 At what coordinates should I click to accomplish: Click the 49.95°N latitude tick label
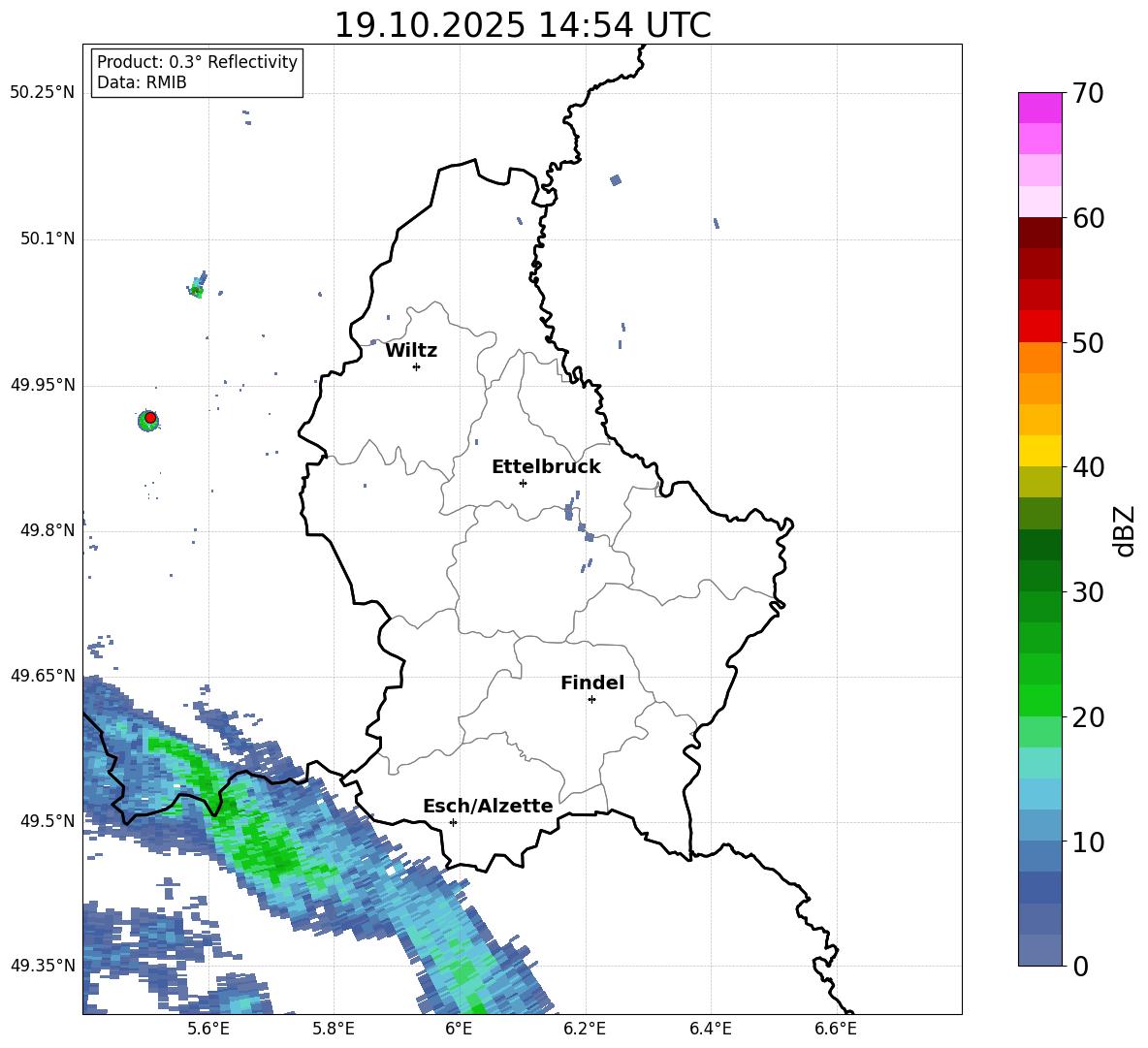tap(42, 385)
